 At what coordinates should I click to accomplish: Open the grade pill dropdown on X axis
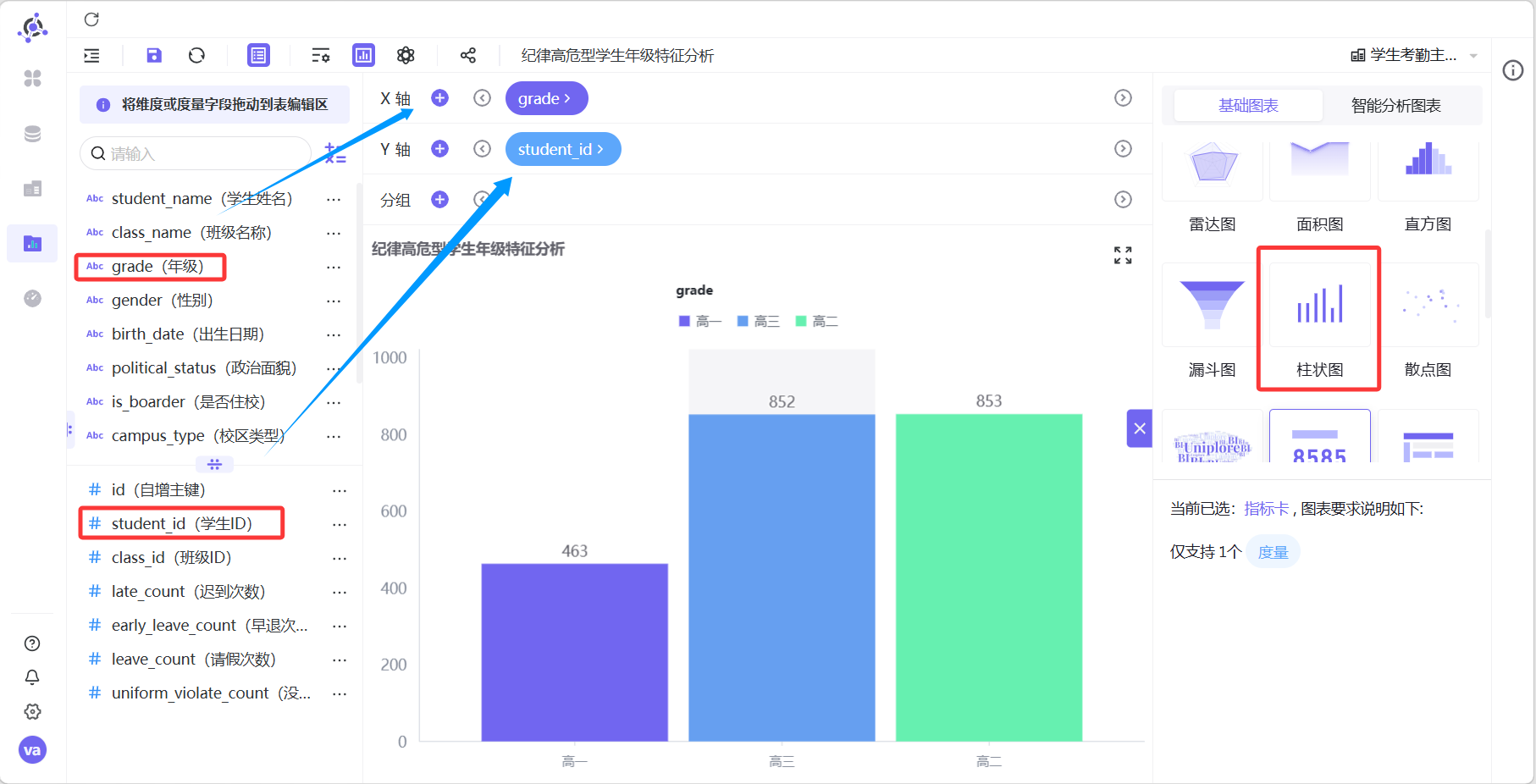pos(546,98)
